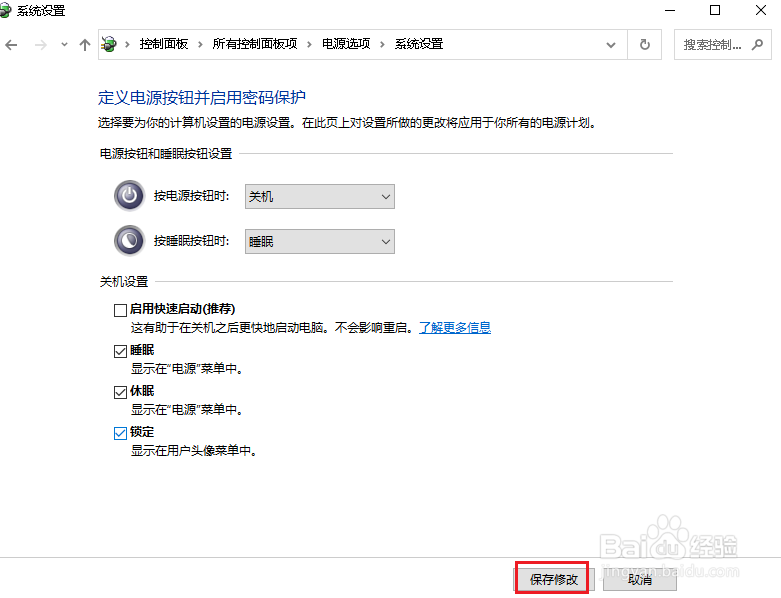Go up one level with up arrow
This screenshot has height=598, width=781.
(85, 45)
